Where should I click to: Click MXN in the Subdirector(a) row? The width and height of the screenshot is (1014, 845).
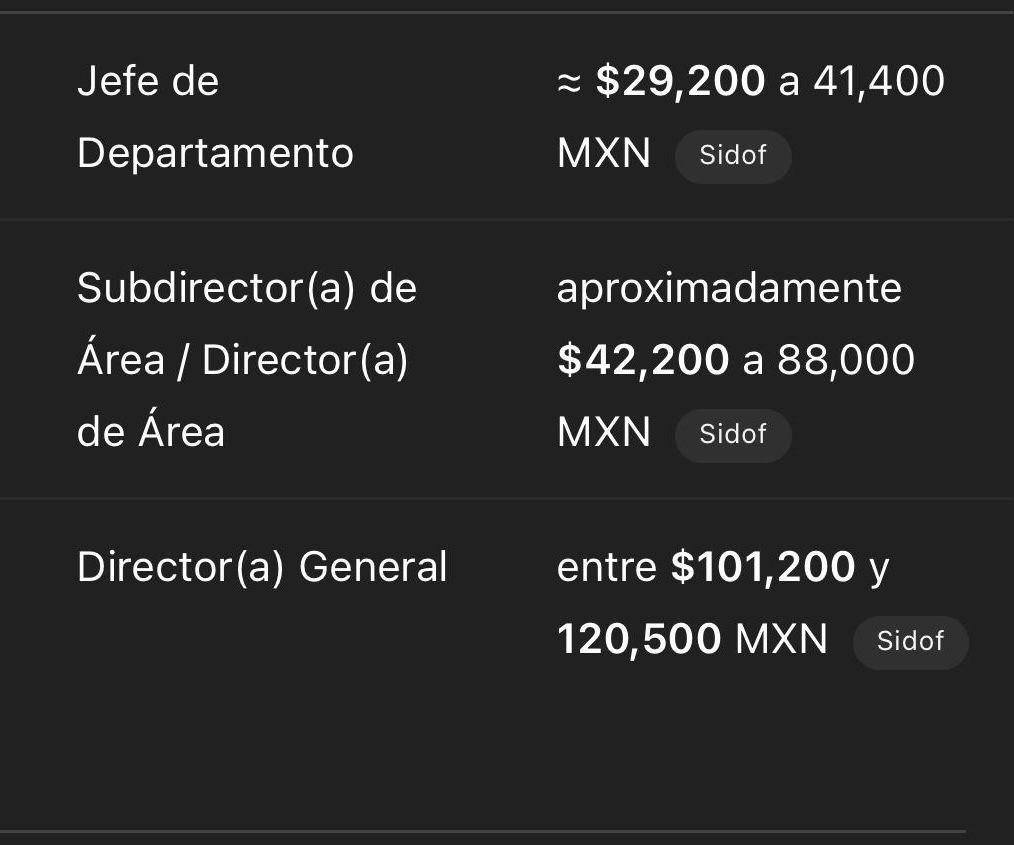coord(604,432)
